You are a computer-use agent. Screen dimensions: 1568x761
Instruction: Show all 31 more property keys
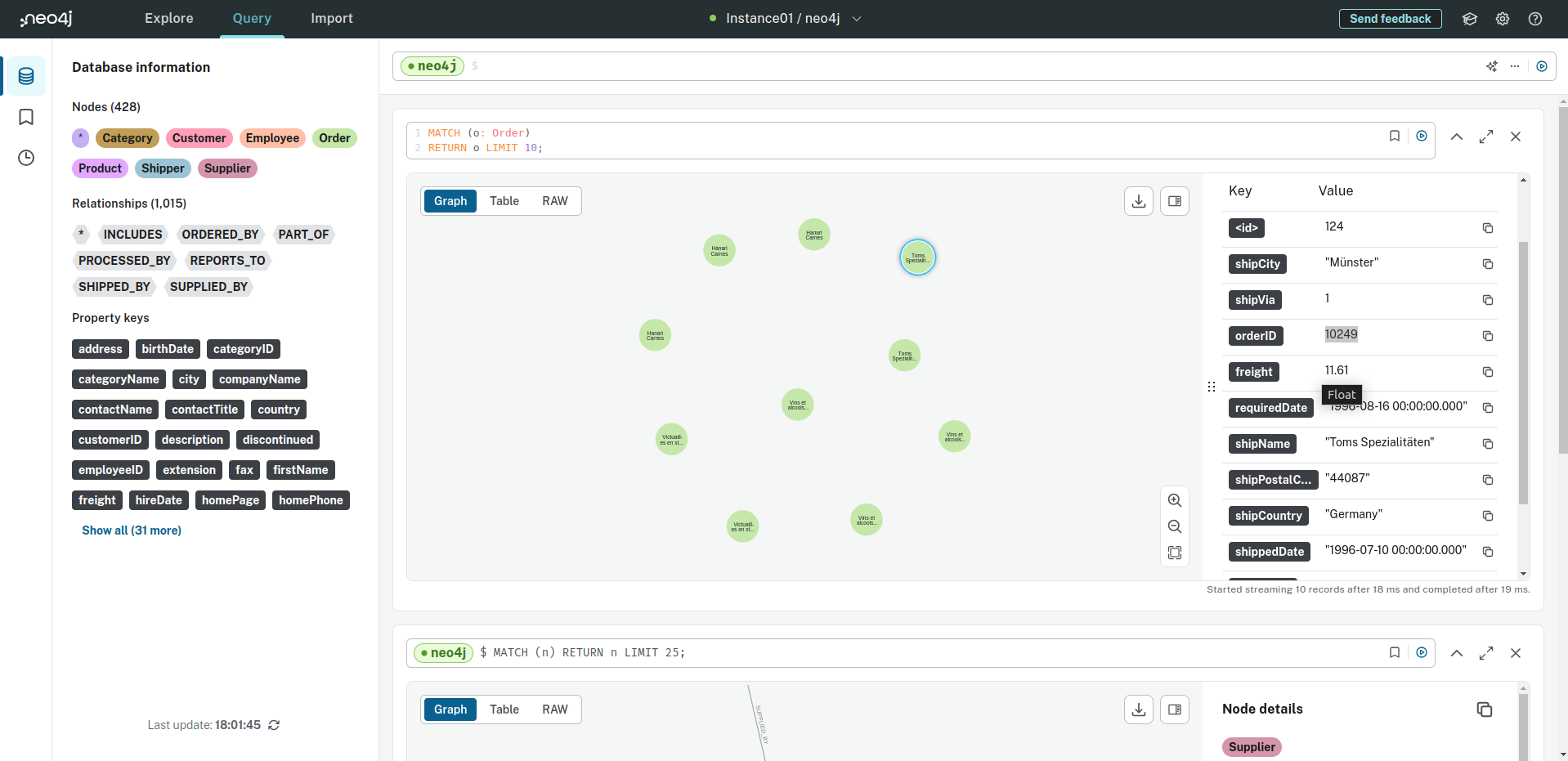[132, 530]
